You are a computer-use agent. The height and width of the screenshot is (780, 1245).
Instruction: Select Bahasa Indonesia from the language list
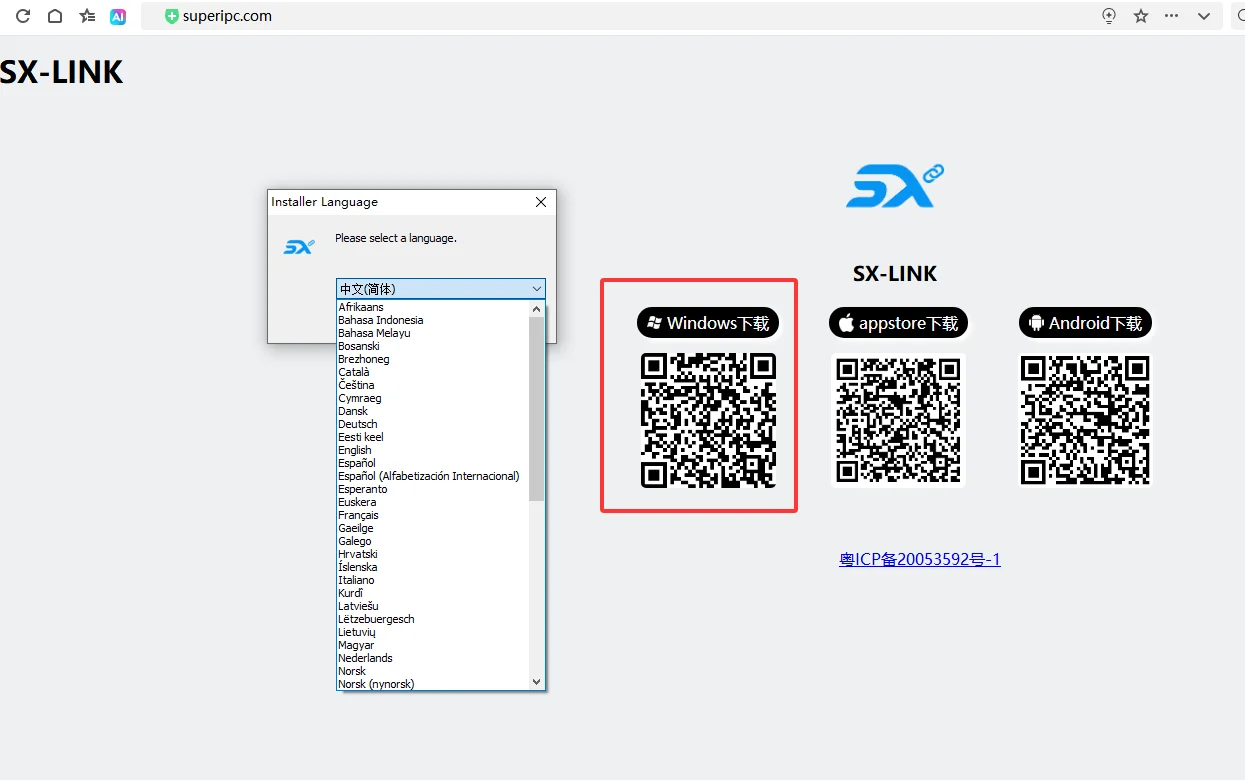(432, 320)
